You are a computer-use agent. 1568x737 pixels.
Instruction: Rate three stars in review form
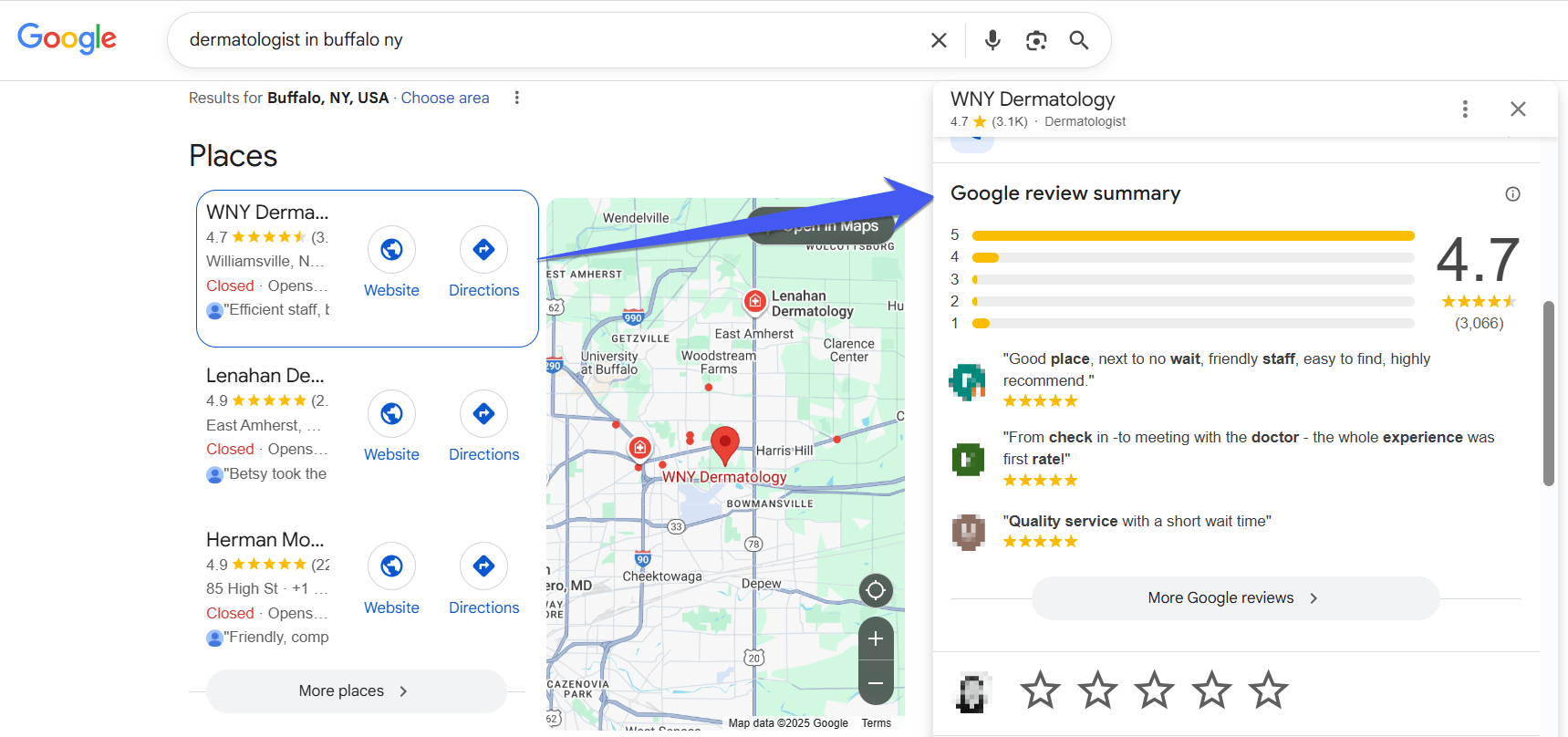click(1154, 690)
